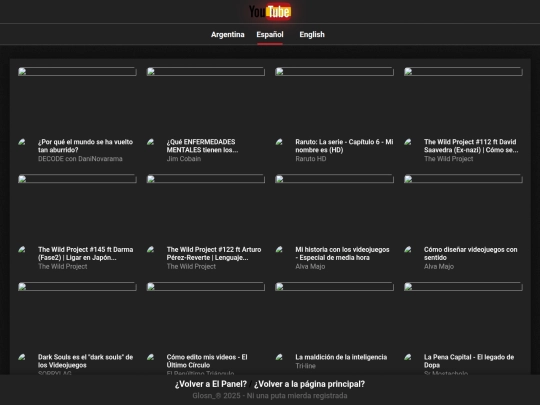This screenshot has width=540, height=405.
Task: Open title Cómo diseñar videojuegos con sentido
Action: tap(470, 253)
